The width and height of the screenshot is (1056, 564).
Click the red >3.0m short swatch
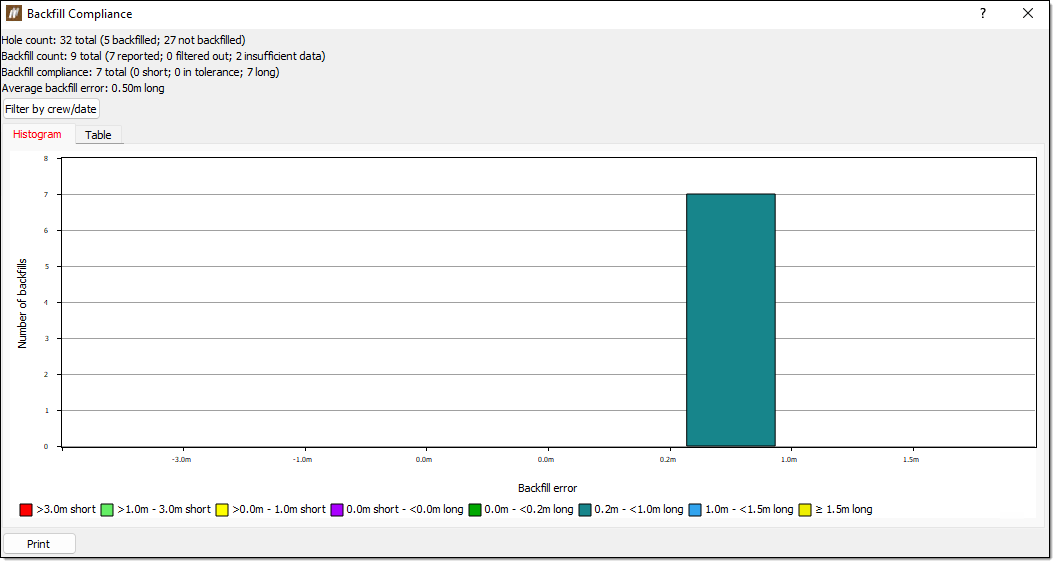[x=26, y=509]
